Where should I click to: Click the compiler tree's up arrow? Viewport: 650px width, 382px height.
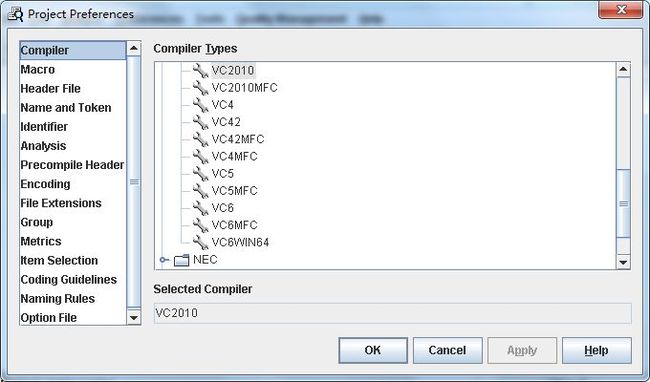coord(623,69)
